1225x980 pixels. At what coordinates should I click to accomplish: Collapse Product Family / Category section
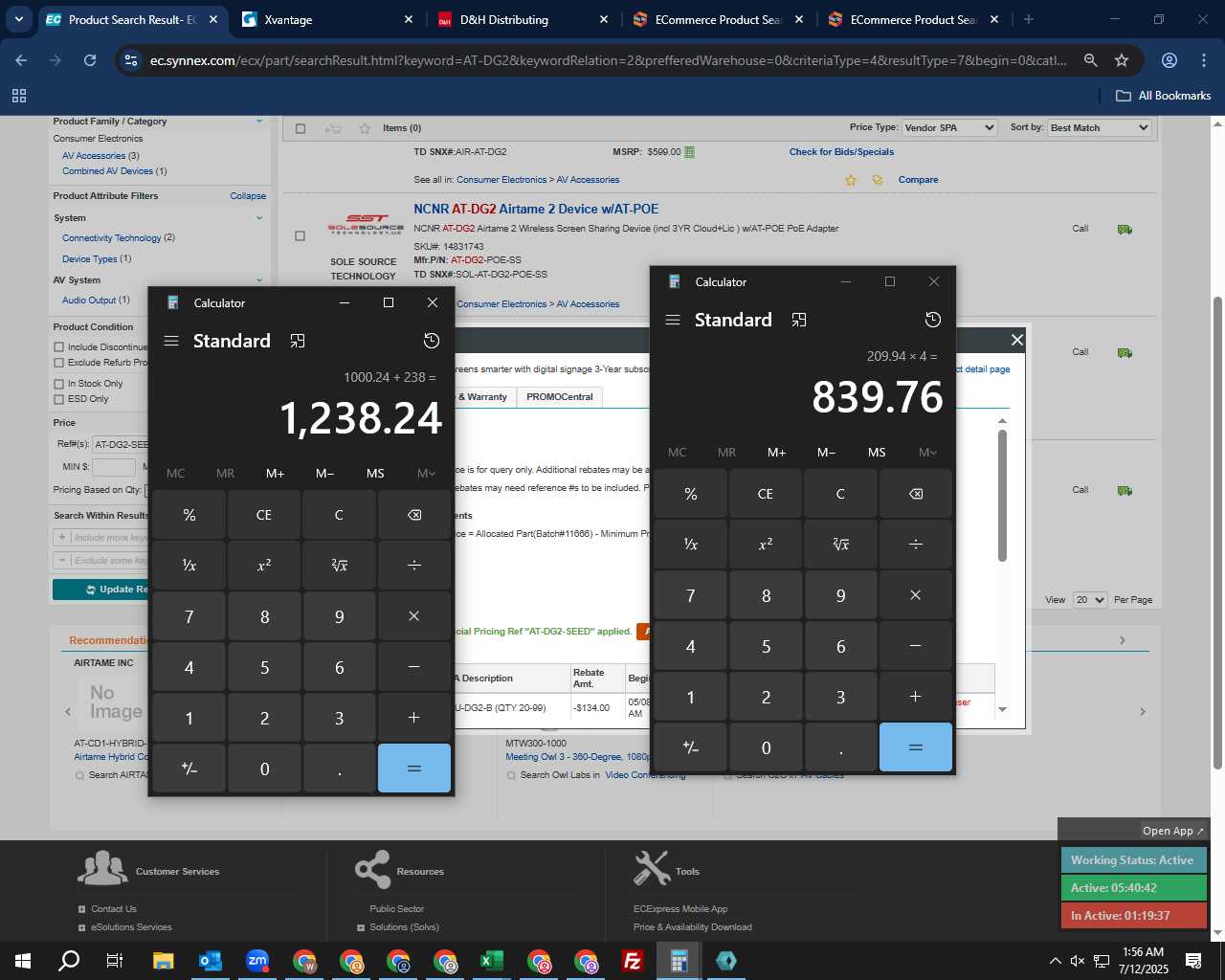(259, 122)
